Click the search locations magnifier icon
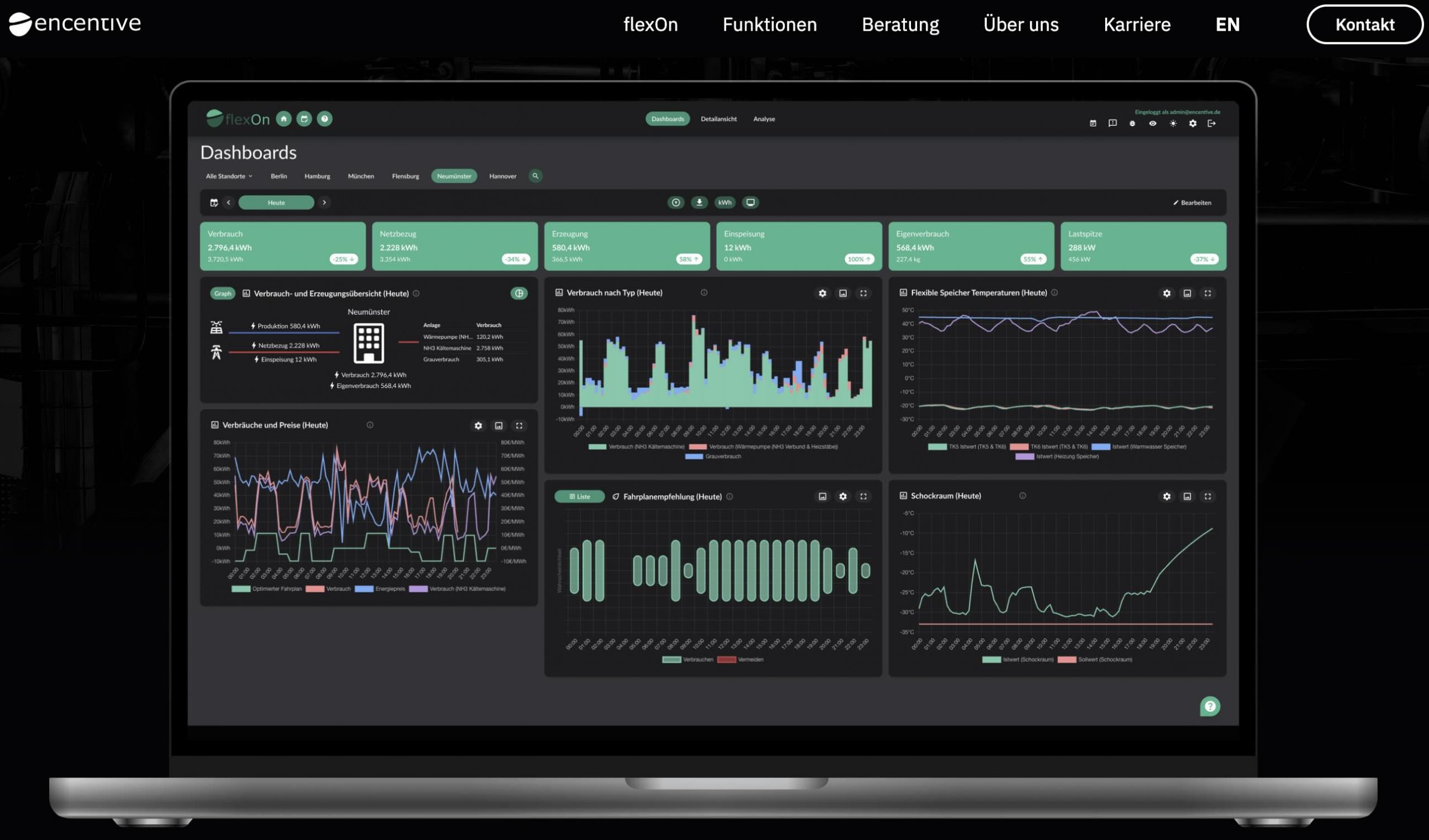 tap(535, 176)
